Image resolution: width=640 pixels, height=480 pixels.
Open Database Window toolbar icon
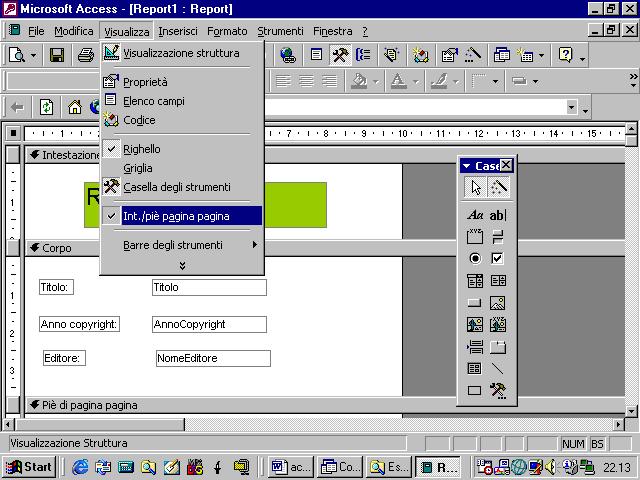(x=502, y=55)
